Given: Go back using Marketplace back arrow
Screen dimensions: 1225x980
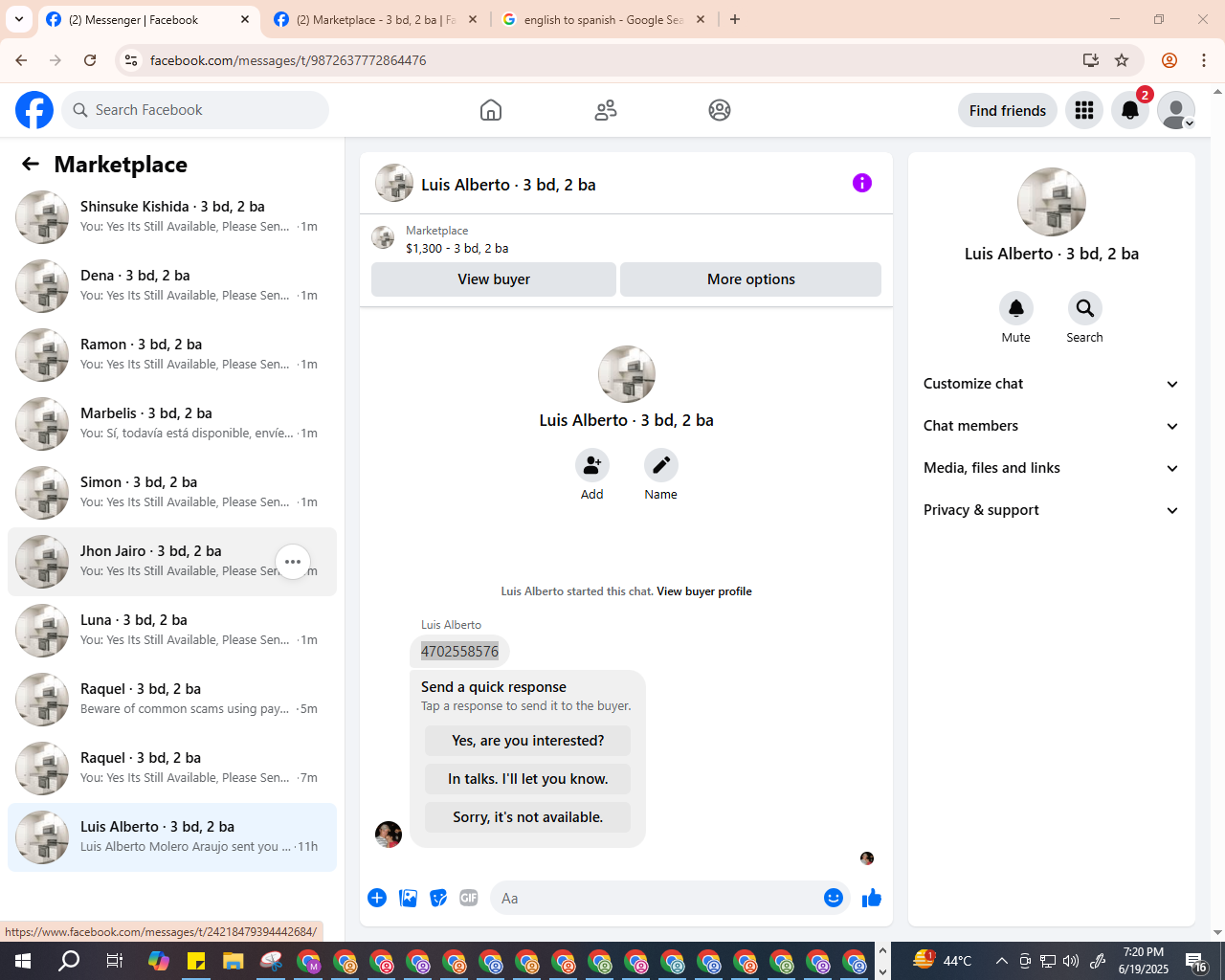Looking at the screenshot, I should 31,164.
